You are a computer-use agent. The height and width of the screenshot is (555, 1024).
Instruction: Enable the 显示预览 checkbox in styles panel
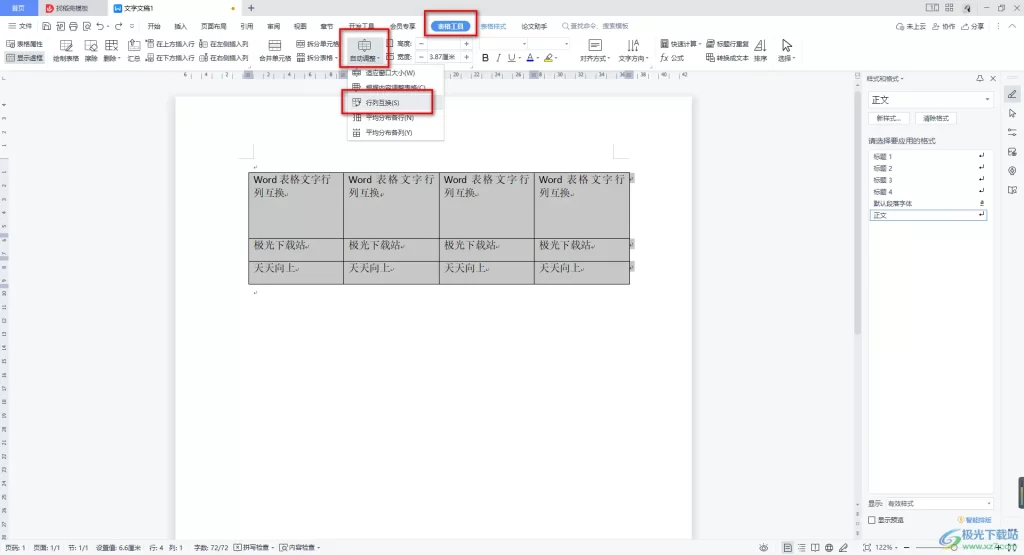click(872, 520)
